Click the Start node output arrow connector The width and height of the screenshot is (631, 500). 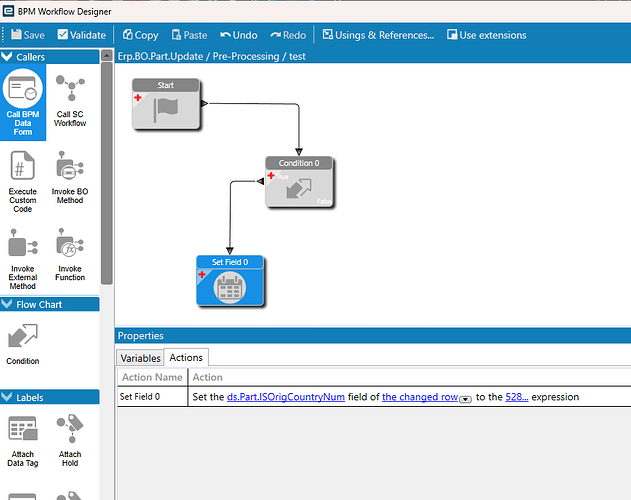pyautogui.click(x=204, y=103)
